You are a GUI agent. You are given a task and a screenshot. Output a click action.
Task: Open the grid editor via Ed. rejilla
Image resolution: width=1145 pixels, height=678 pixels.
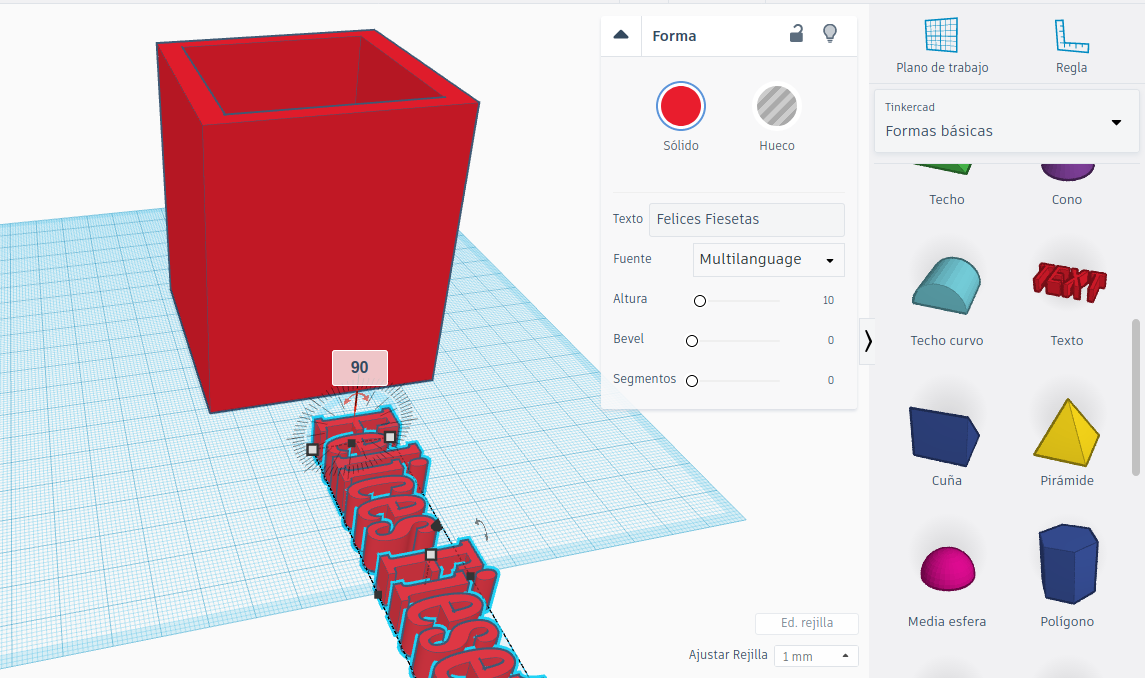[807, 623]
